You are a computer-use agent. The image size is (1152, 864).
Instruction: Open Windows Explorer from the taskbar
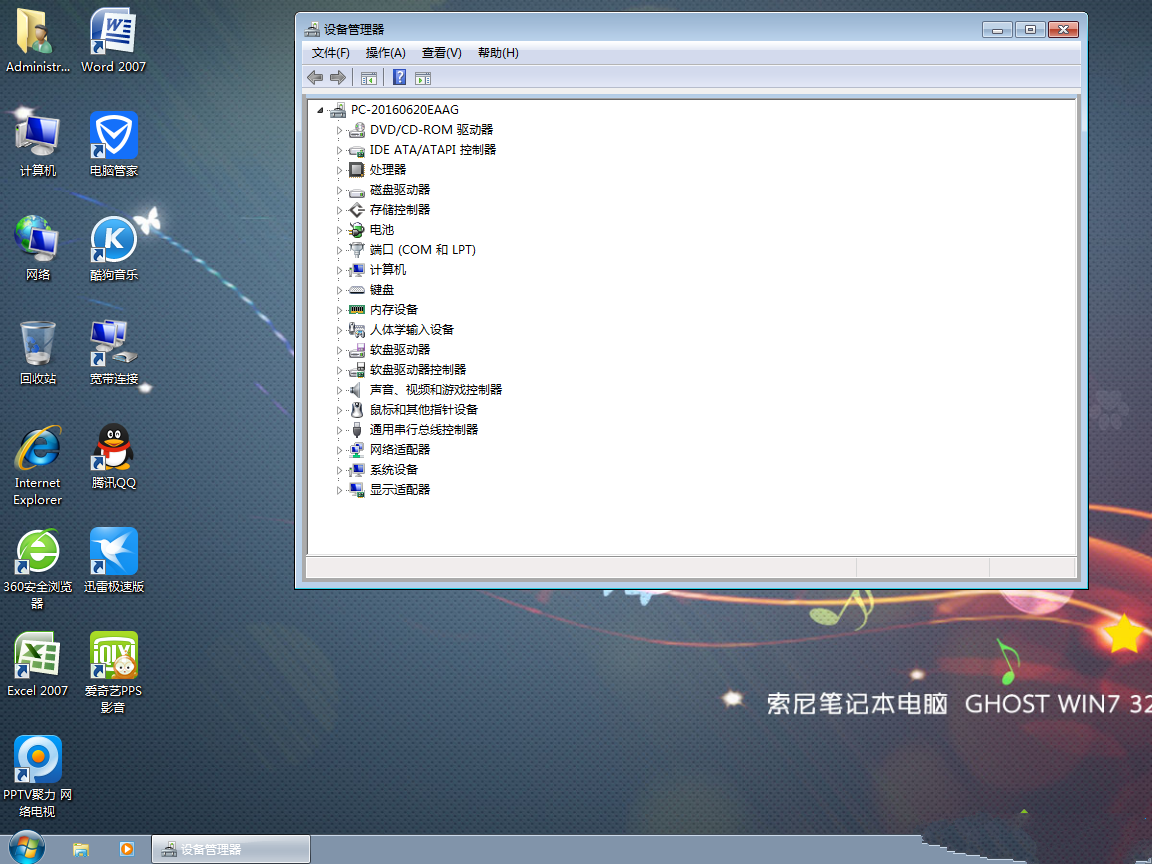[81, 849]
